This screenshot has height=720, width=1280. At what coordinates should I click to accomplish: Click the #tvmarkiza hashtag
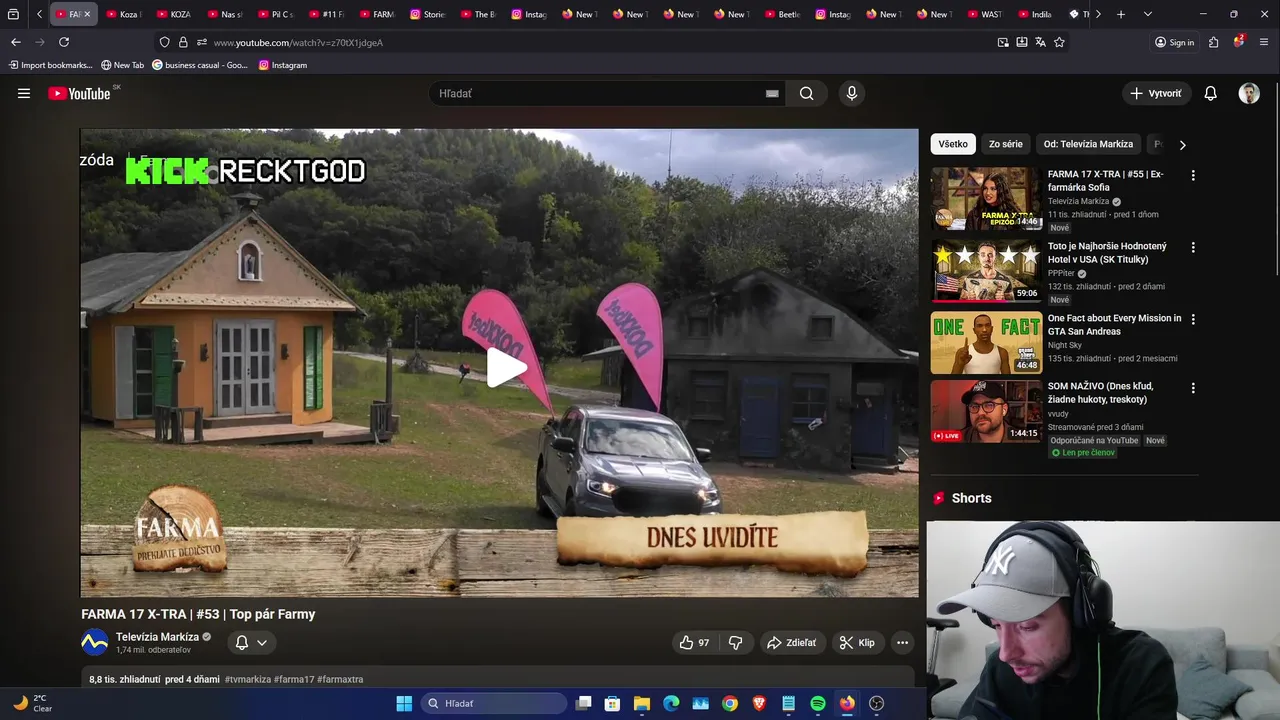(248, 679)
